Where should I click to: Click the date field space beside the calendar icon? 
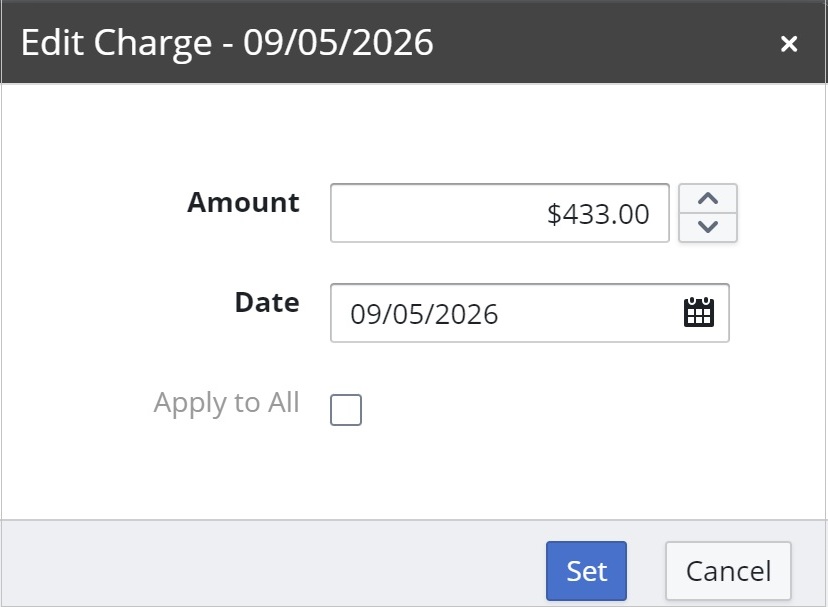coord(589,313)
